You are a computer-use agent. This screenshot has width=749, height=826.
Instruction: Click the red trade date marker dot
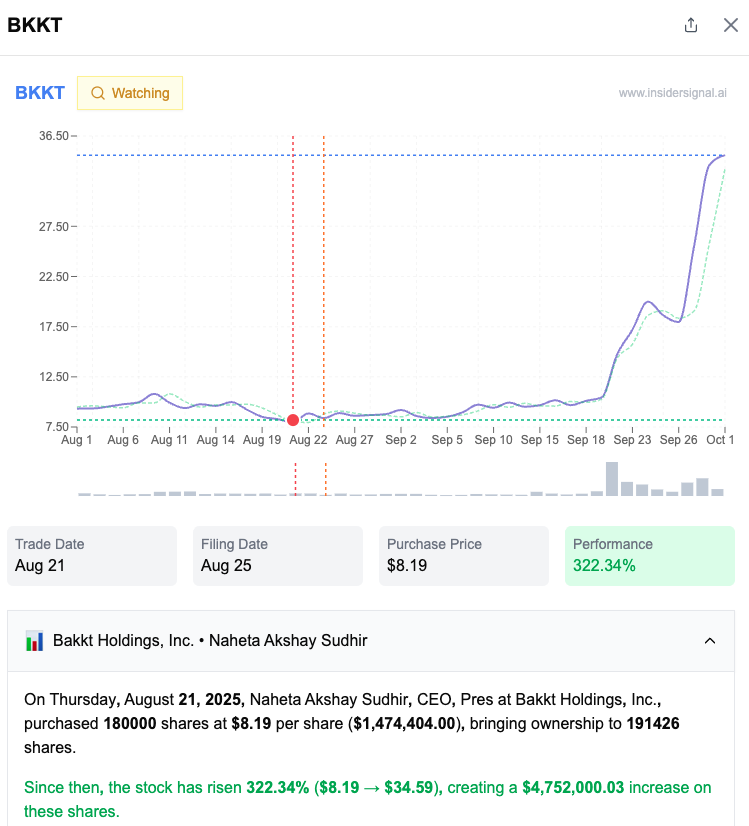pyautogui.click(x=293, y=420)
